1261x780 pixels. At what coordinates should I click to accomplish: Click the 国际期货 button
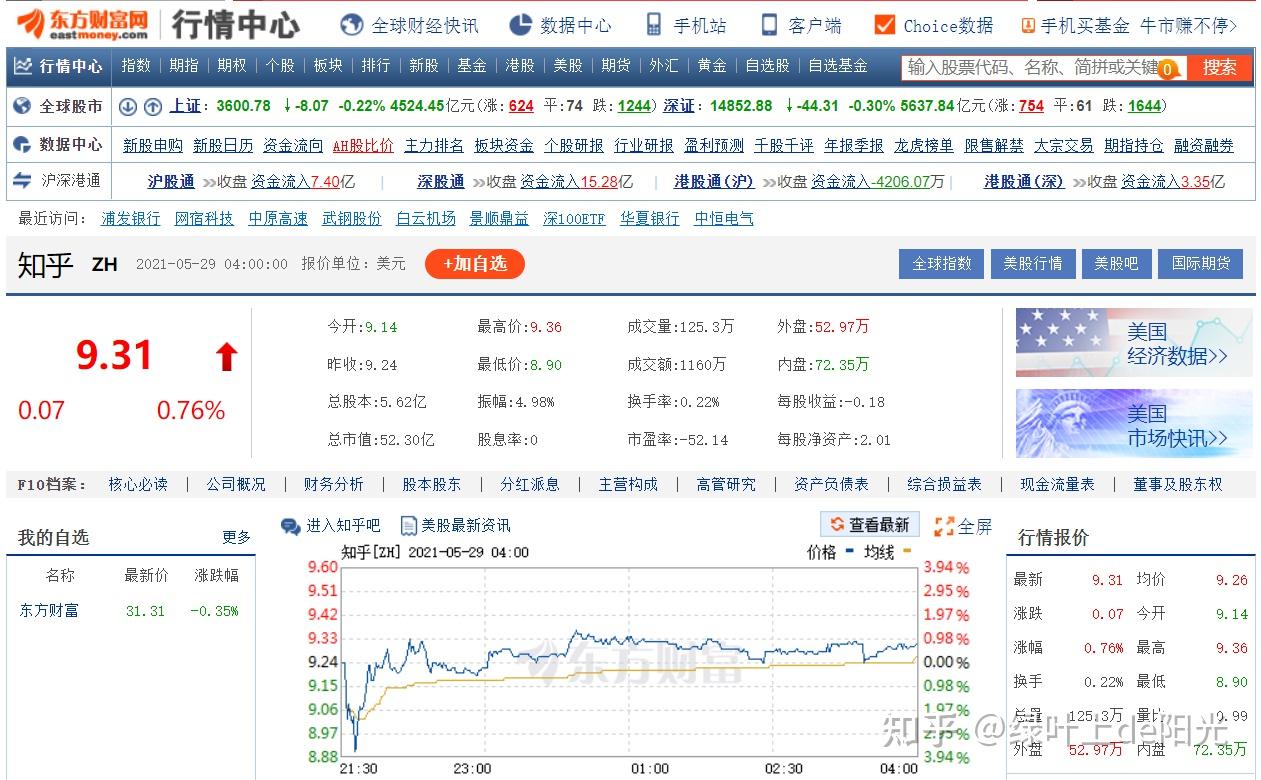tap(1201, 263)
